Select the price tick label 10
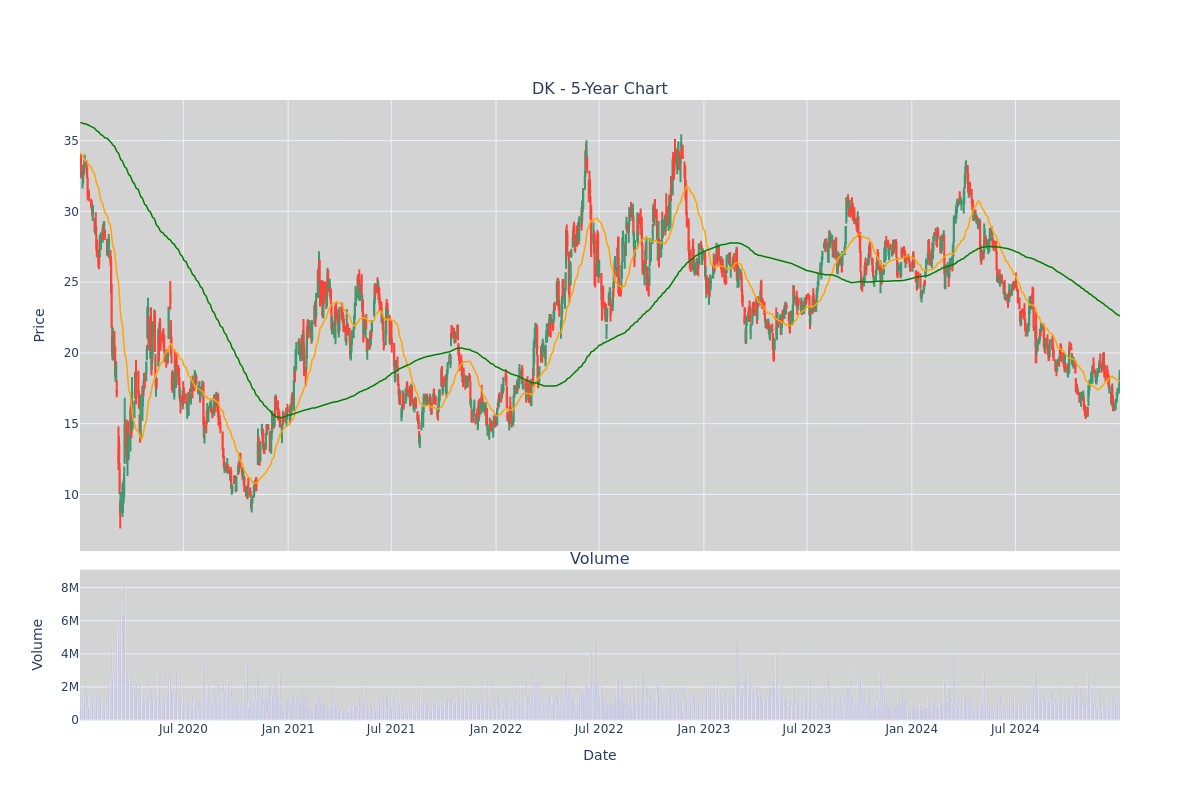The image size is (1200, 800). (71, 494)
